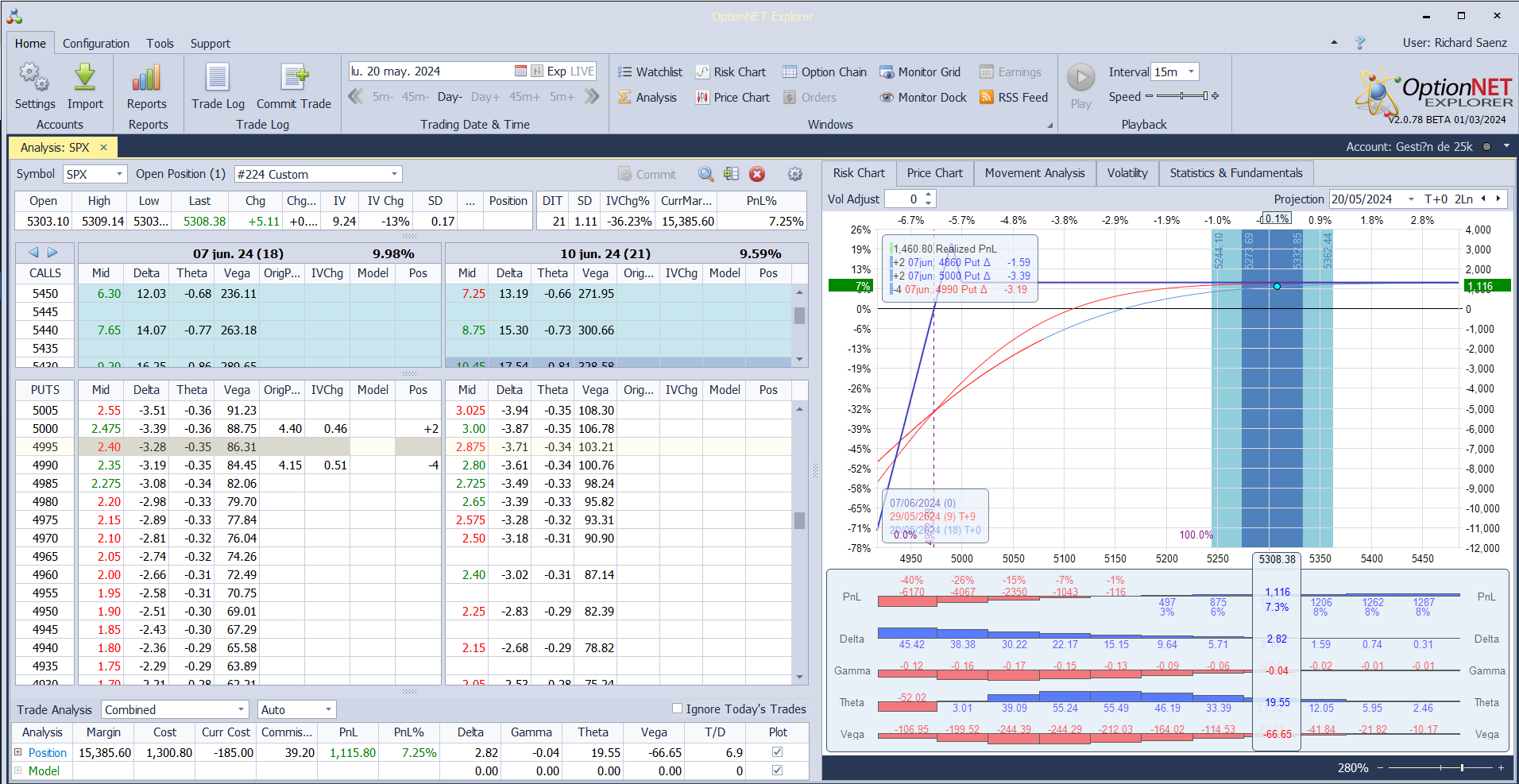The width and height of the screenshot is (1519, 784).
Task: Click the red delete position icon
Action: point(757,174)
